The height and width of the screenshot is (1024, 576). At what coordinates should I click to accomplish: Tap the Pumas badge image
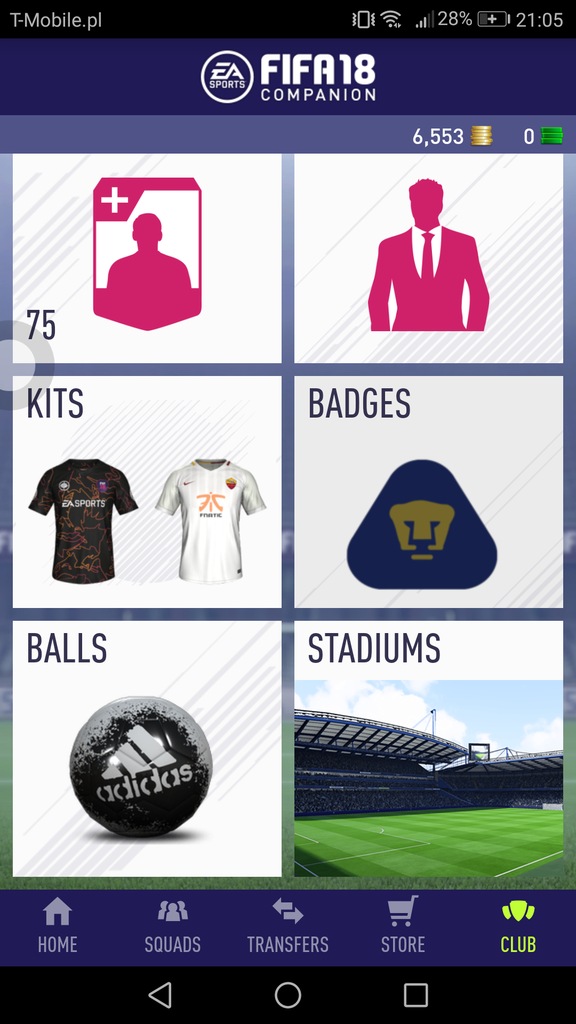pyautogui.click(x=422, y=524)
